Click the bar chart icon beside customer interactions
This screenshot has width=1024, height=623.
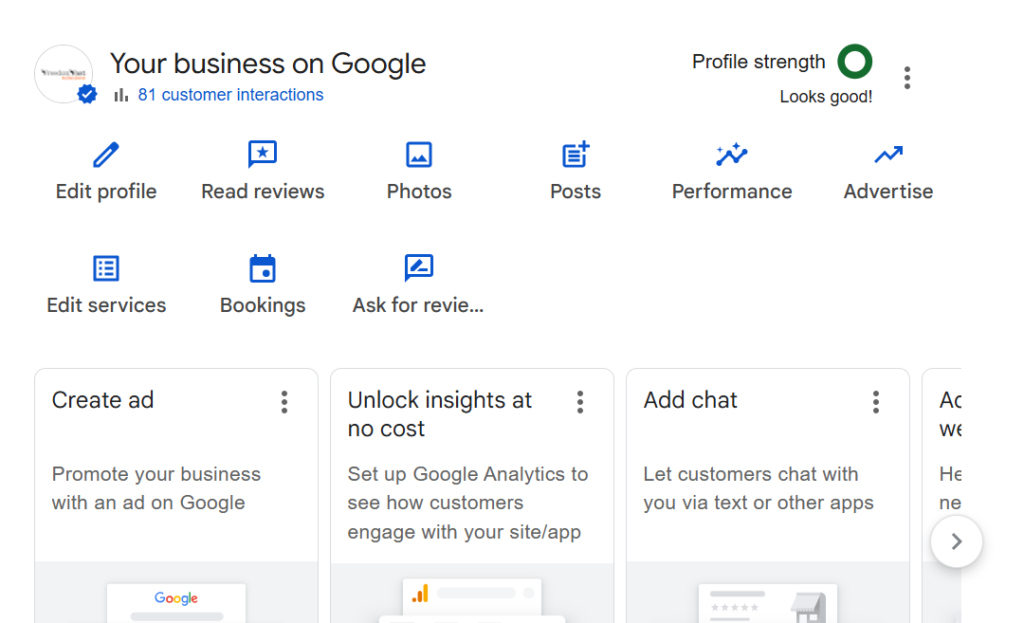tap(121, 95)
